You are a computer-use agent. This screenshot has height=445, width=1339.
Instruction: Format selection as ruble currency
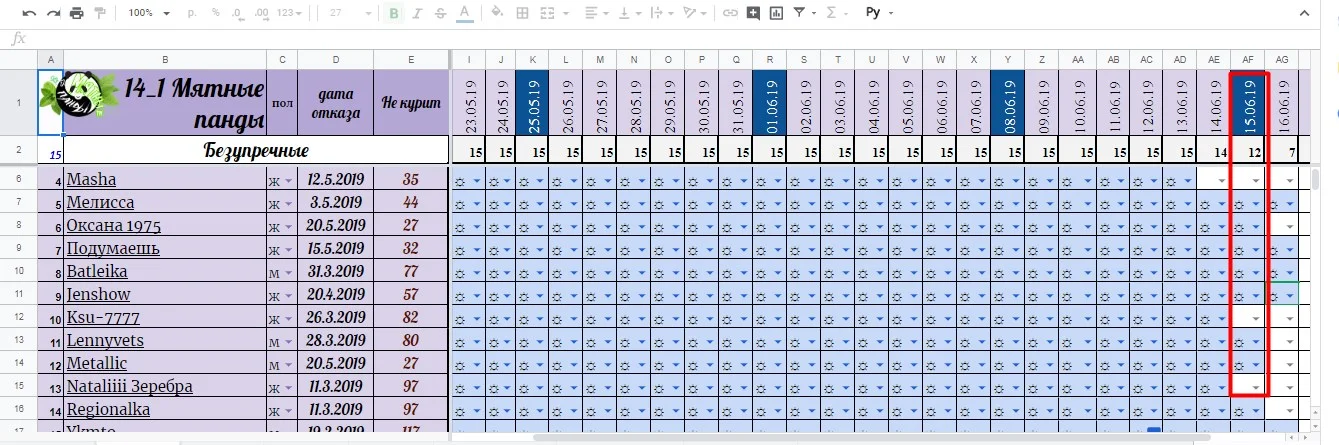click(x=191, y=13)
